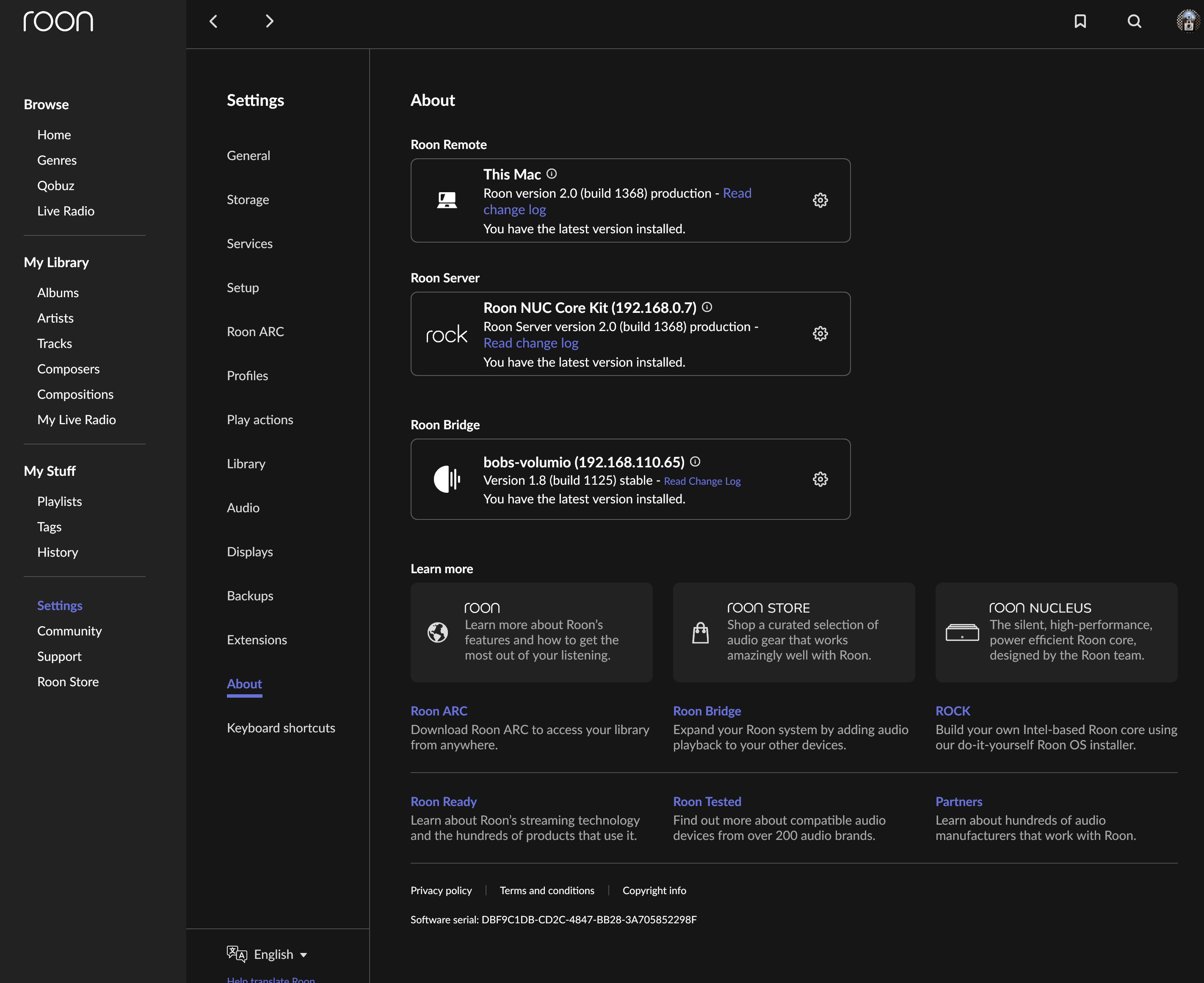Open Setup settings tab
Image resolution: width=1204 pixels, height=983 pixels.
pos(243,287)
